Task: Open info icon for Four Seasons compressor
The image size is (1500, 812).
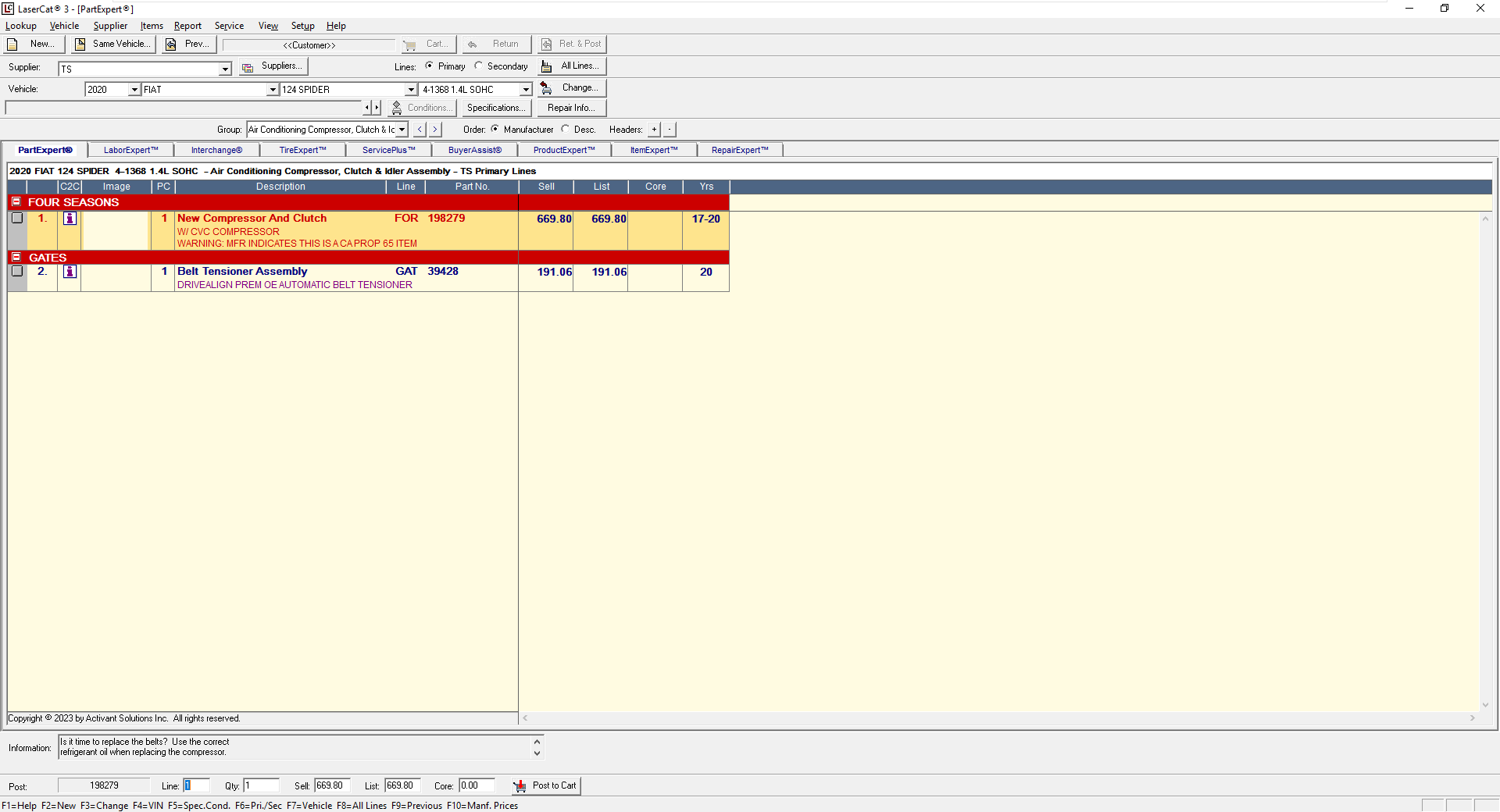Action: click(x=70, y=219)
